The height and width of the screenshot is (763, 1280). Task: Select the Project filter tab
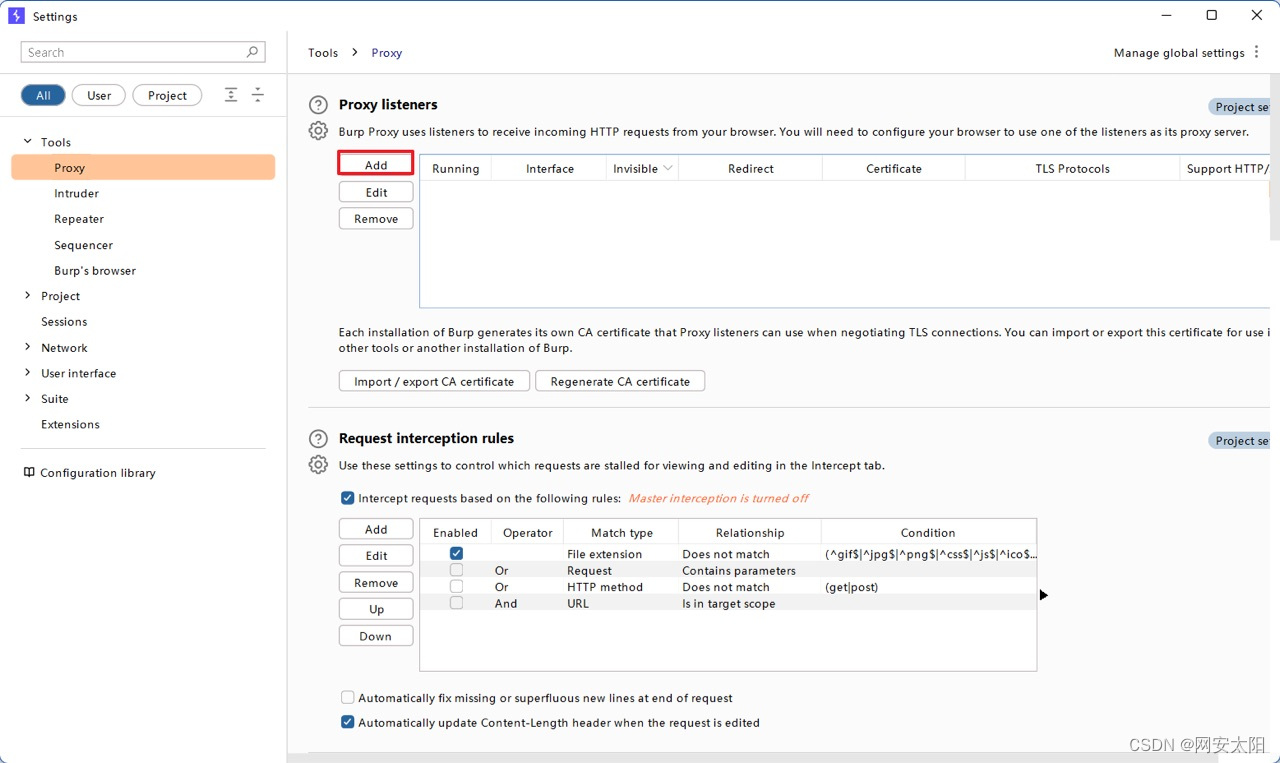[x=167, y=95]
